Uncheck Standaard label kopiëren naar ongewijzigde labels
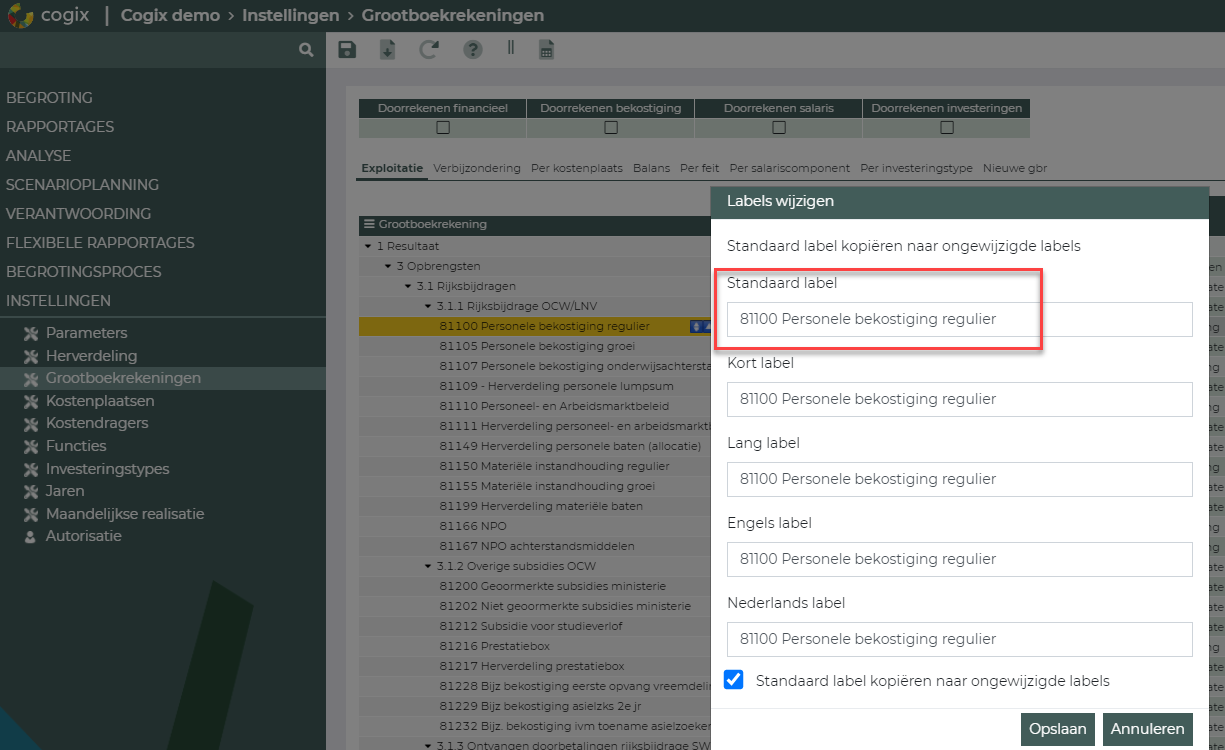This screenshot has height=750, width=1225. click(x=734, y=680)
